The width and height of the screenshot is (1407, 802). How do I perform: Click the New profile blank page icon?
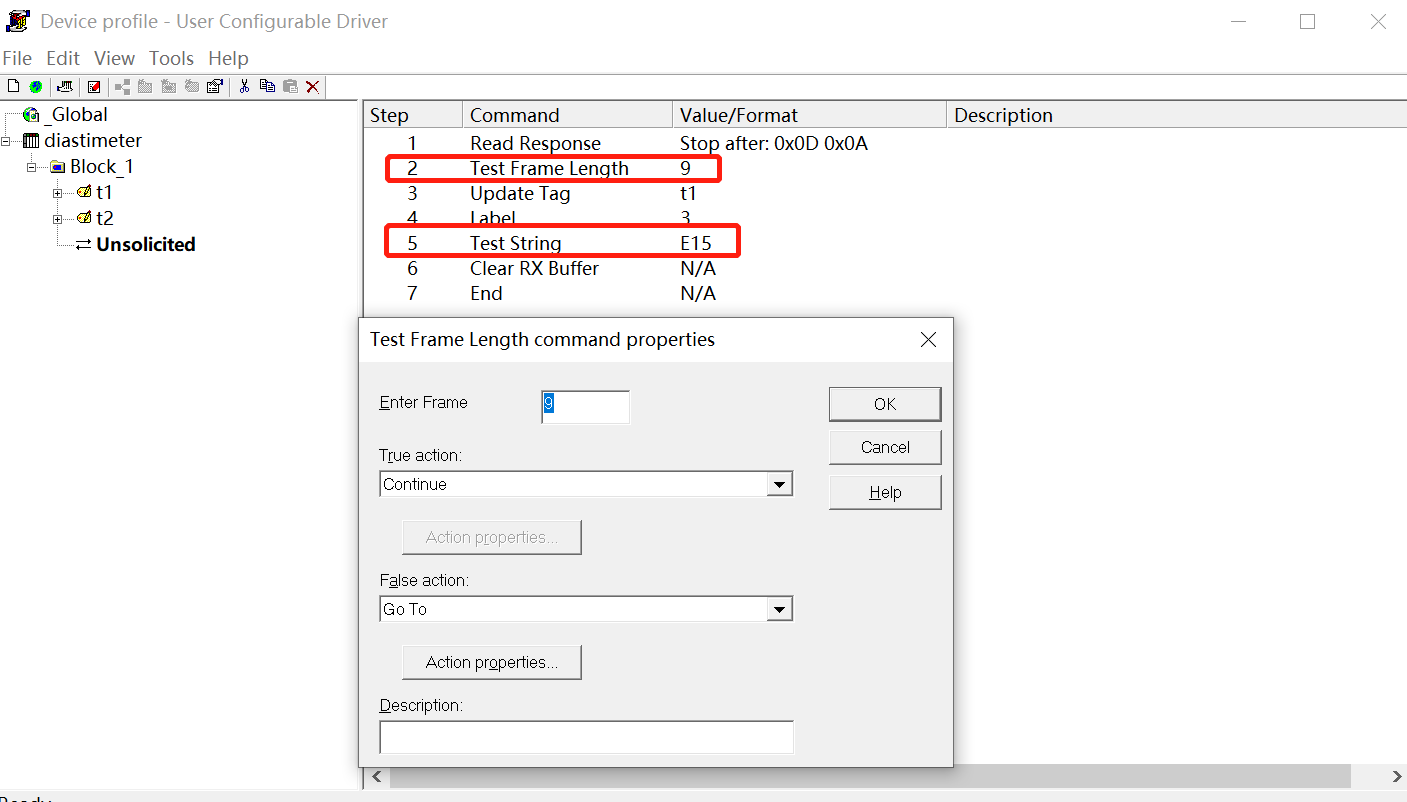13,87
